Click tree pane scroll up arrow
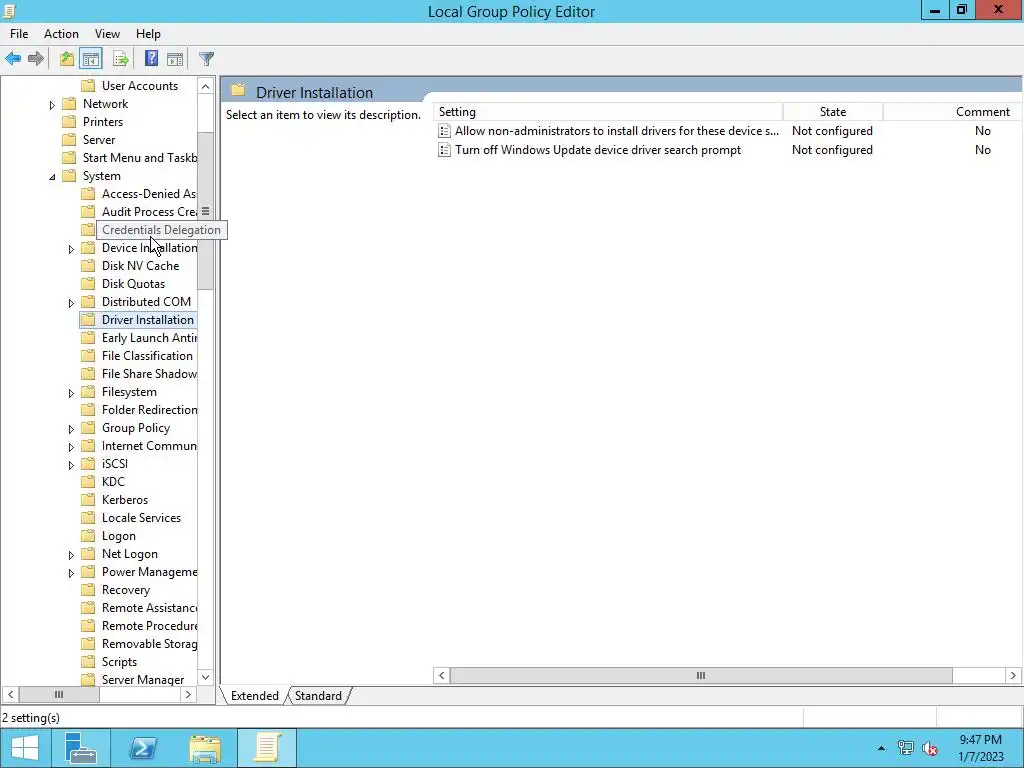 pyautogui.click(x=205, y=86)
